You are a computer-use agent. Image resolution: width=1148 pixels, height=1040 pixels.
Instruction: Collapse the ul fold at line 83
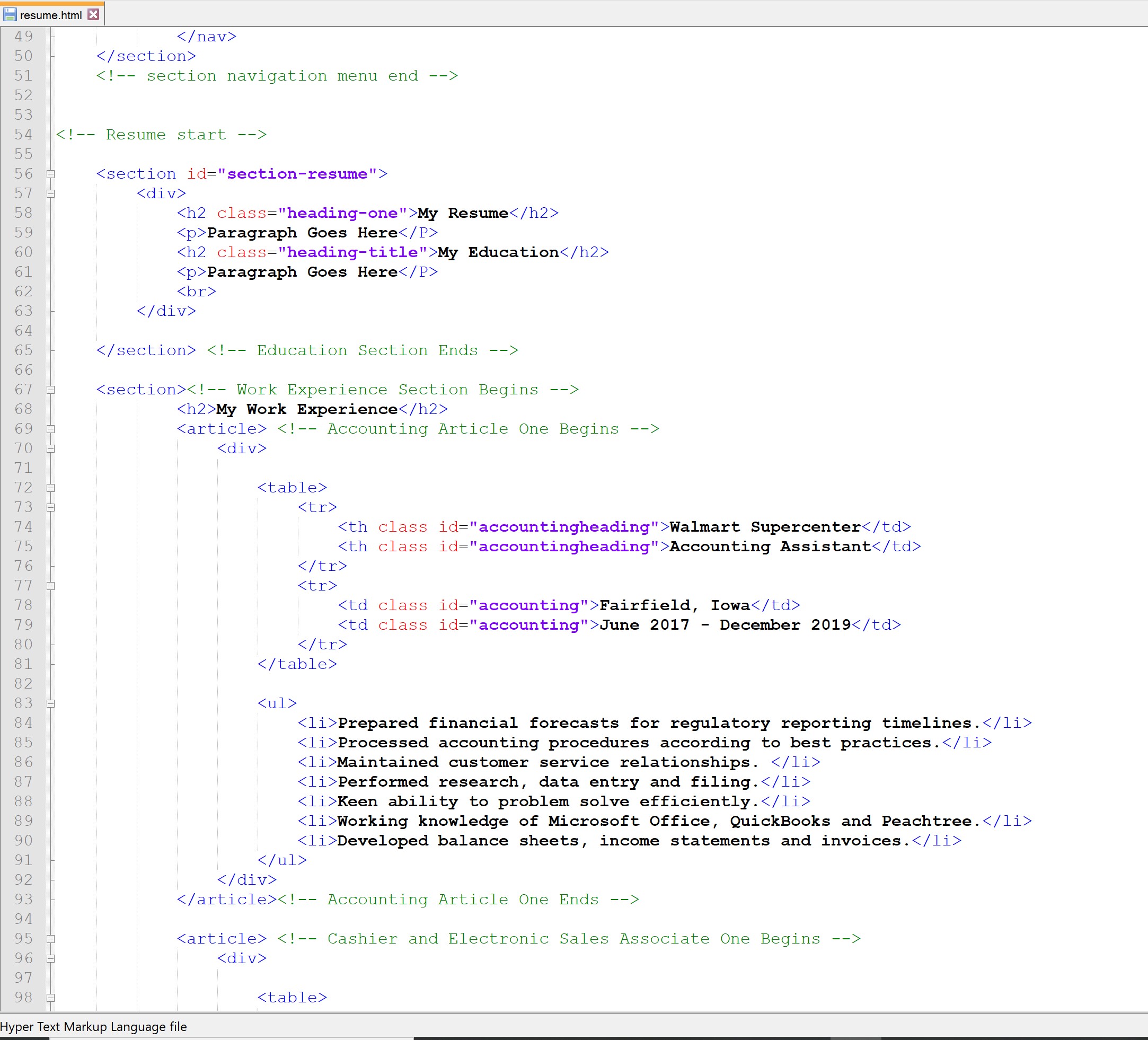point(51,704)
